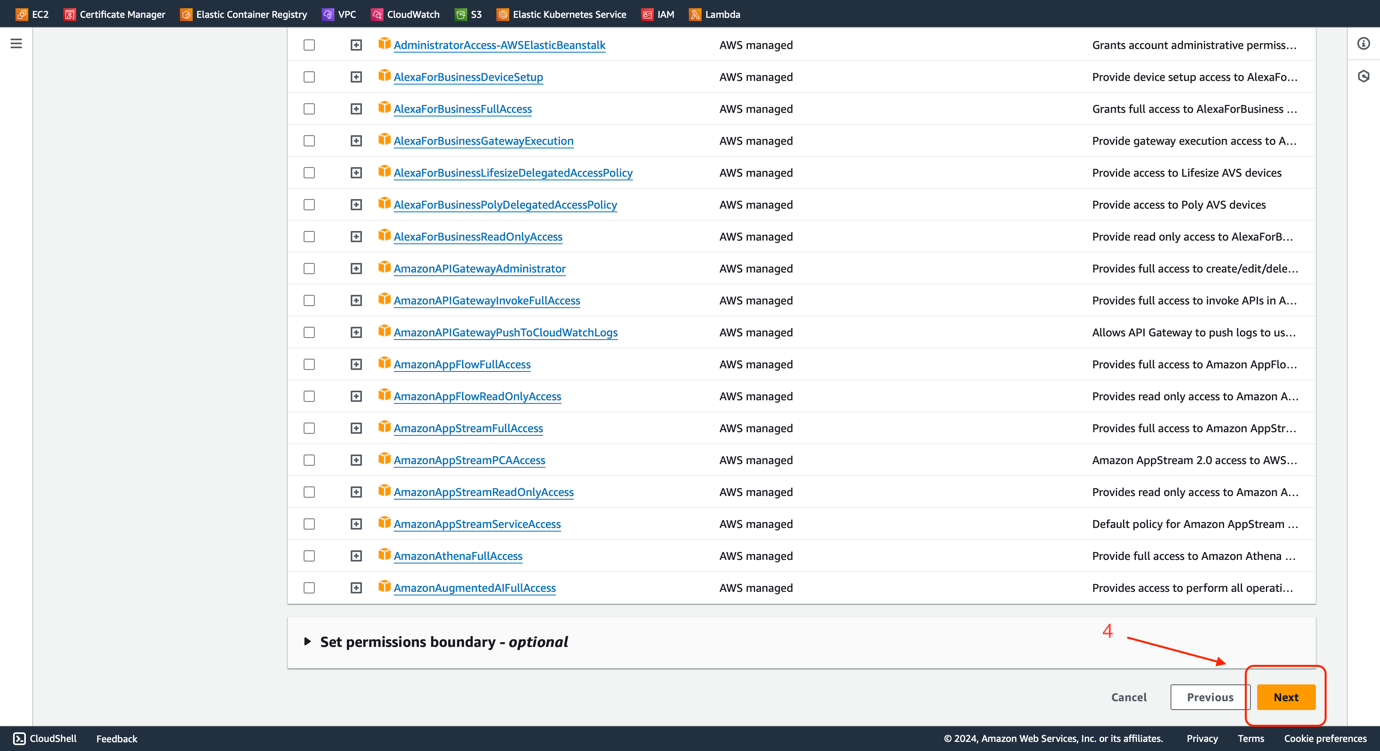Open the hamburger navigation menu

[x=16, y=44]
